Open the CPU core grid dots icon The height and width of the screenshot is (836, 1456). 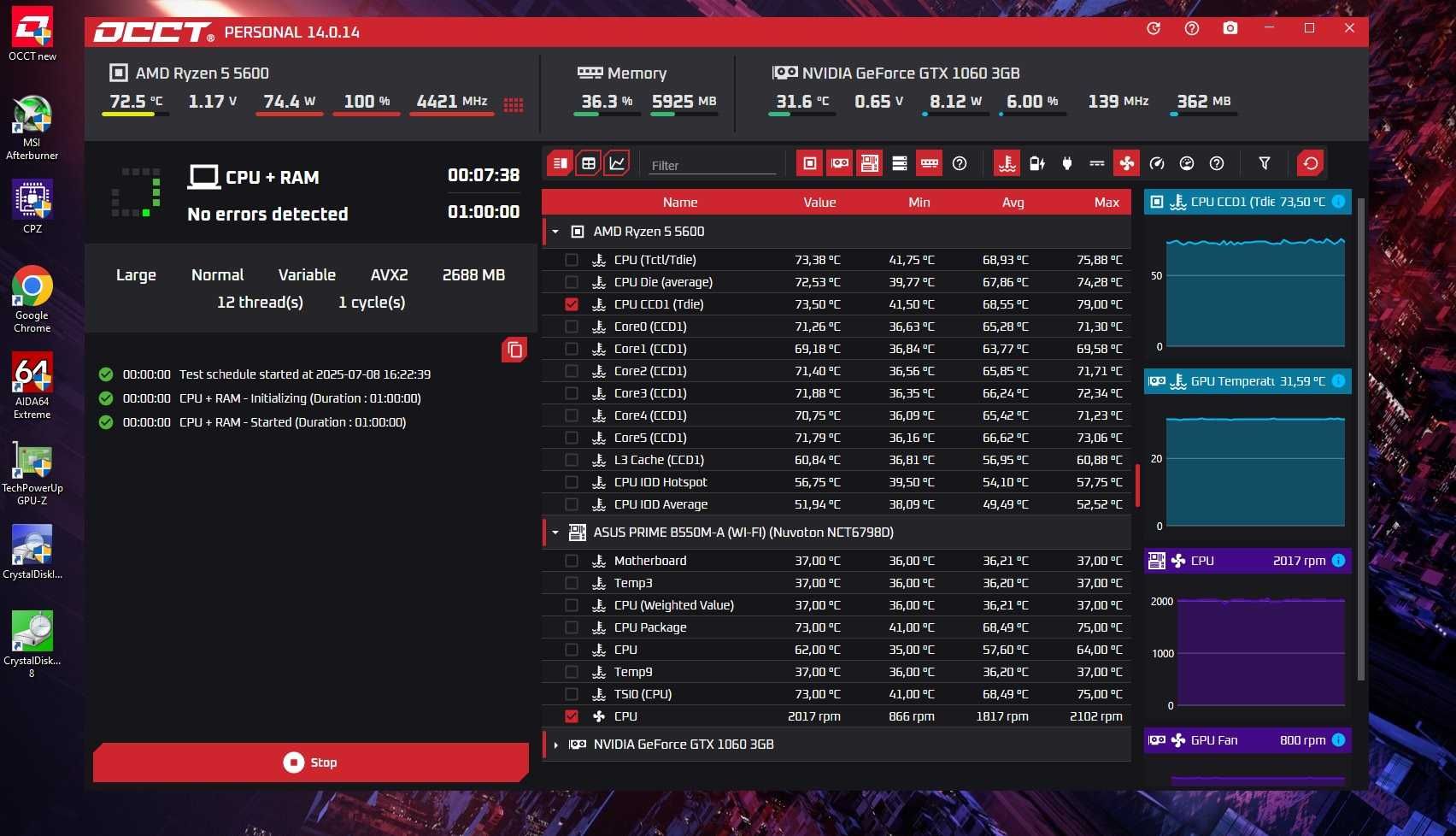pos(514,105)
